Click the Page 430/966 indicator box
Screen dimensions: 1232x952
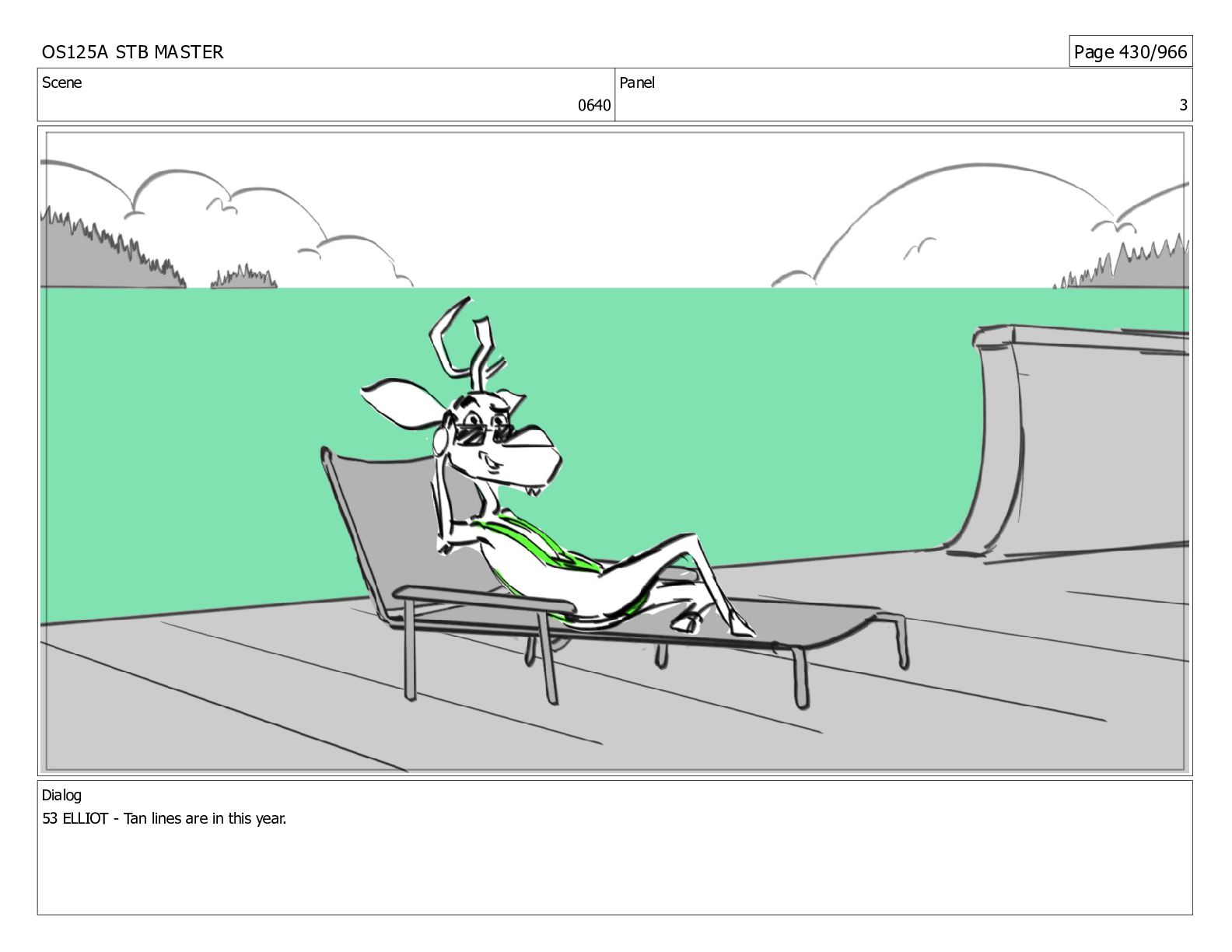click(1130, 51)
